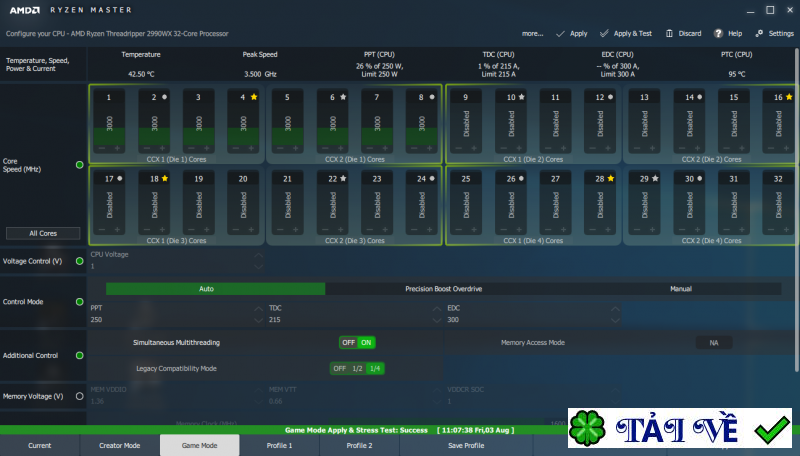This screenshot has height=456, width=800.
Task: Open the more... menu
Action: [532, 34]
